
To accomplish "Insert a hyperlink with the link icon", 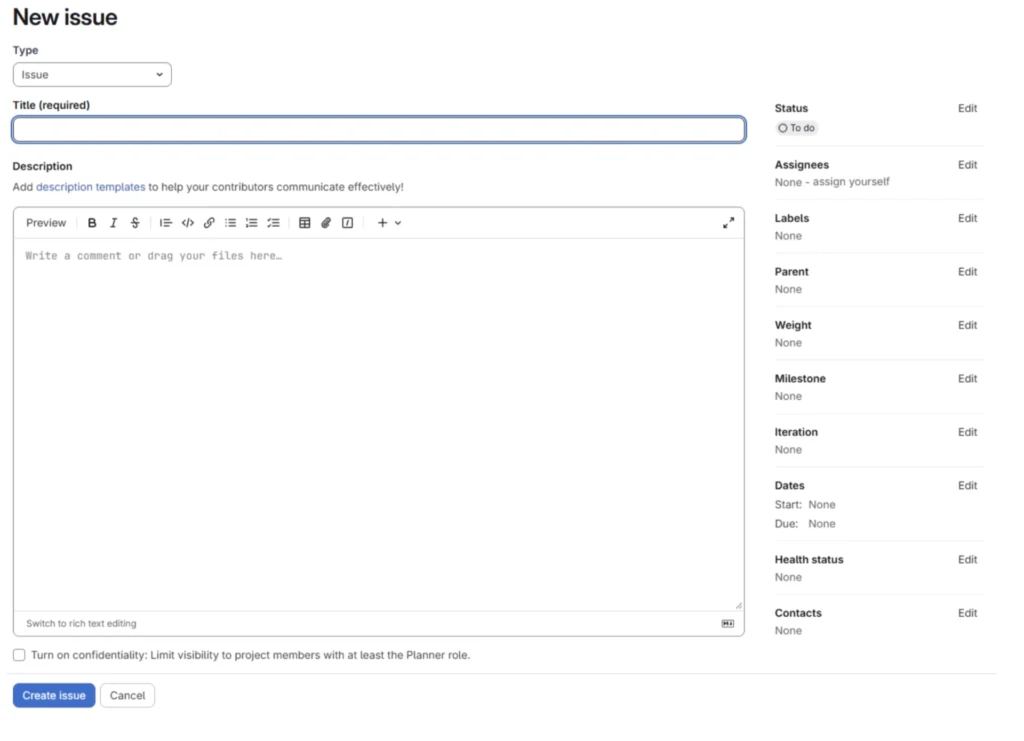I will pos(209,223).
